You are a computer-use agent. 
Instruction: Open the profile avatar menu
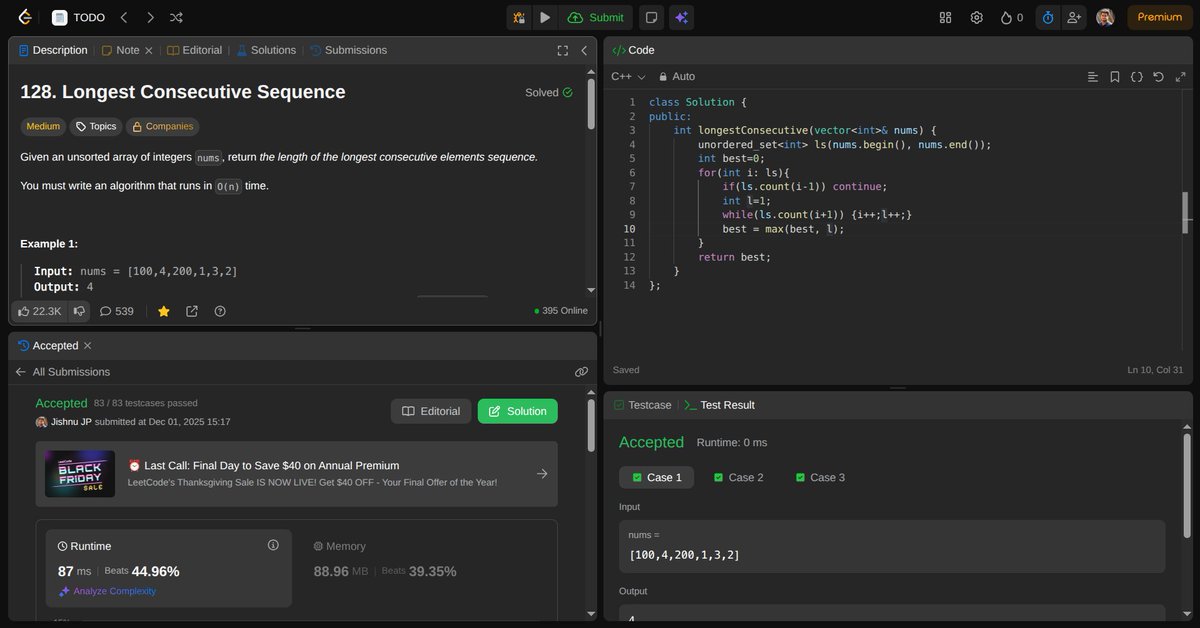[x=1105, y=17]
